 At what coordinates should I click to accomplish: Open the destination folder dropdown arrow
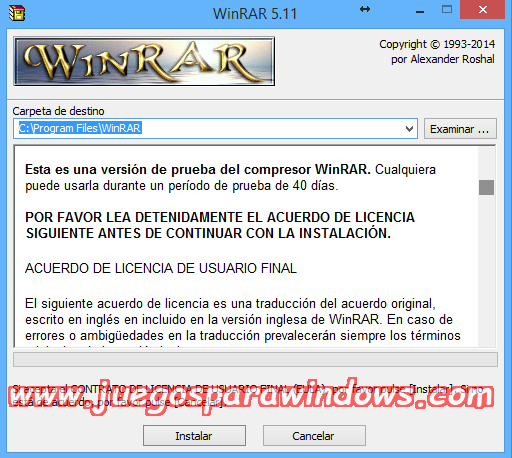409,129
